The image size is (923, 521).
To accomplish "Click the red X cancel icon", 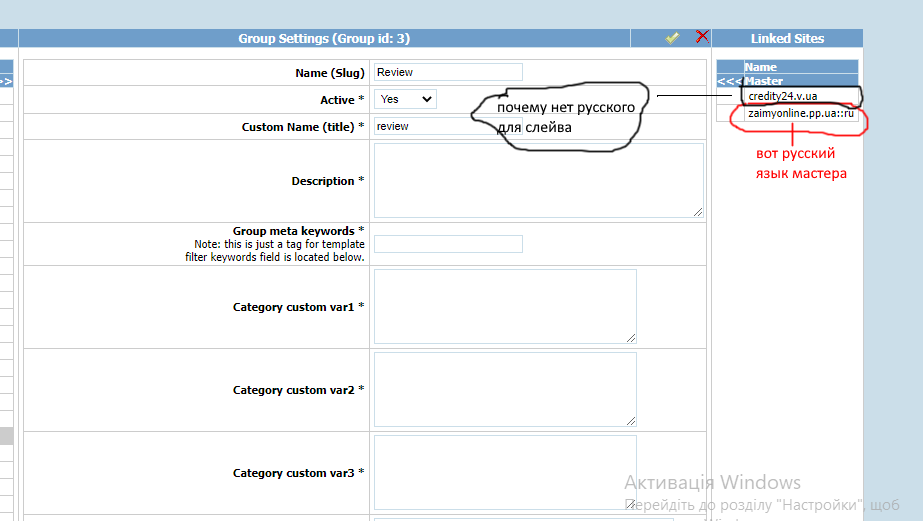I will click(702, 37).
